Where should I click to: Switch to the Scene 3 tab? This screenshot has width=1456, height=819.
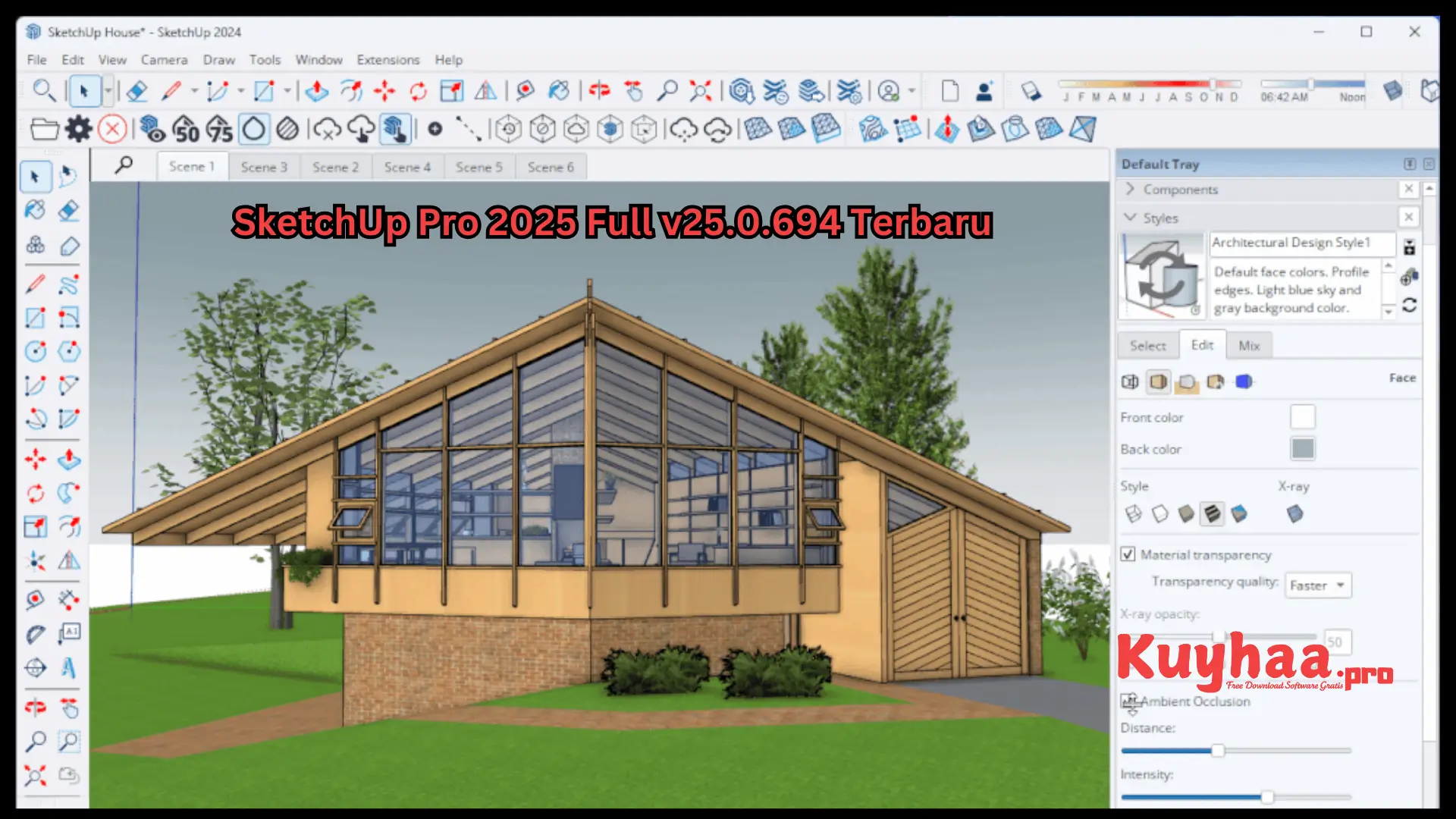pyautogui.click(x=265, y=167)
